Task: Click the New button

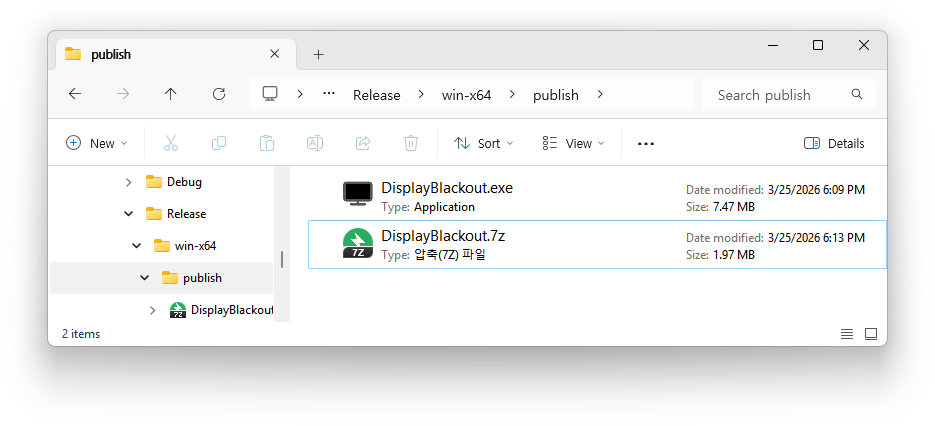Action: pyautogui.click(x=97, y=143)
